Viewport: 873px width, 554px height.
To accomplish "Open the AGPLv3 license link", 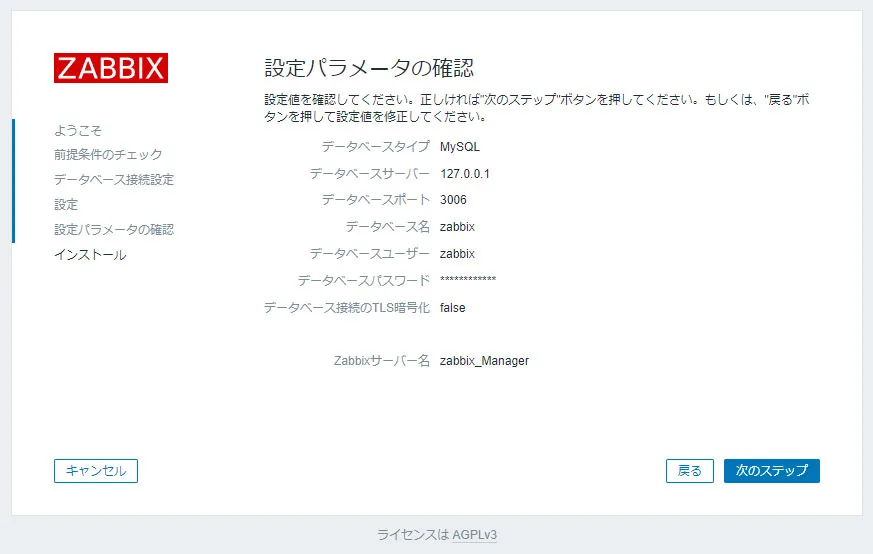I will [474, 535].
